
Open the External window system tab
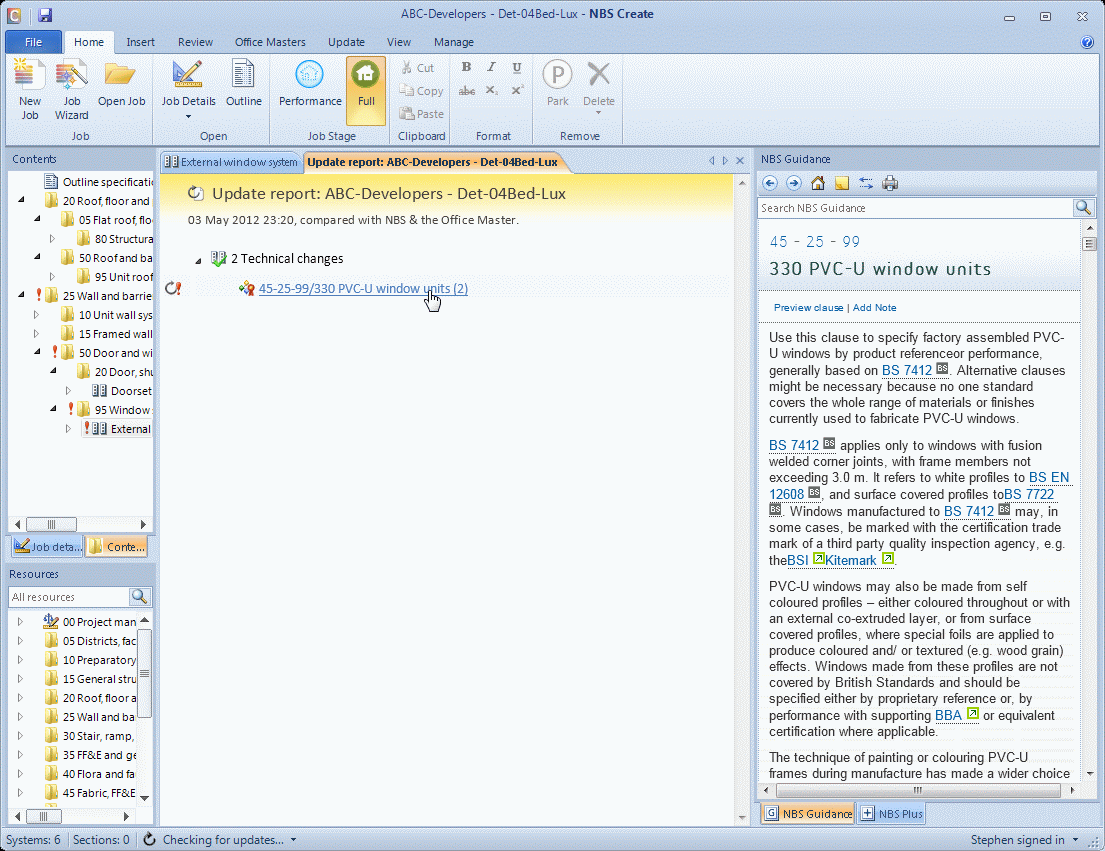click(x=230, y=161)
